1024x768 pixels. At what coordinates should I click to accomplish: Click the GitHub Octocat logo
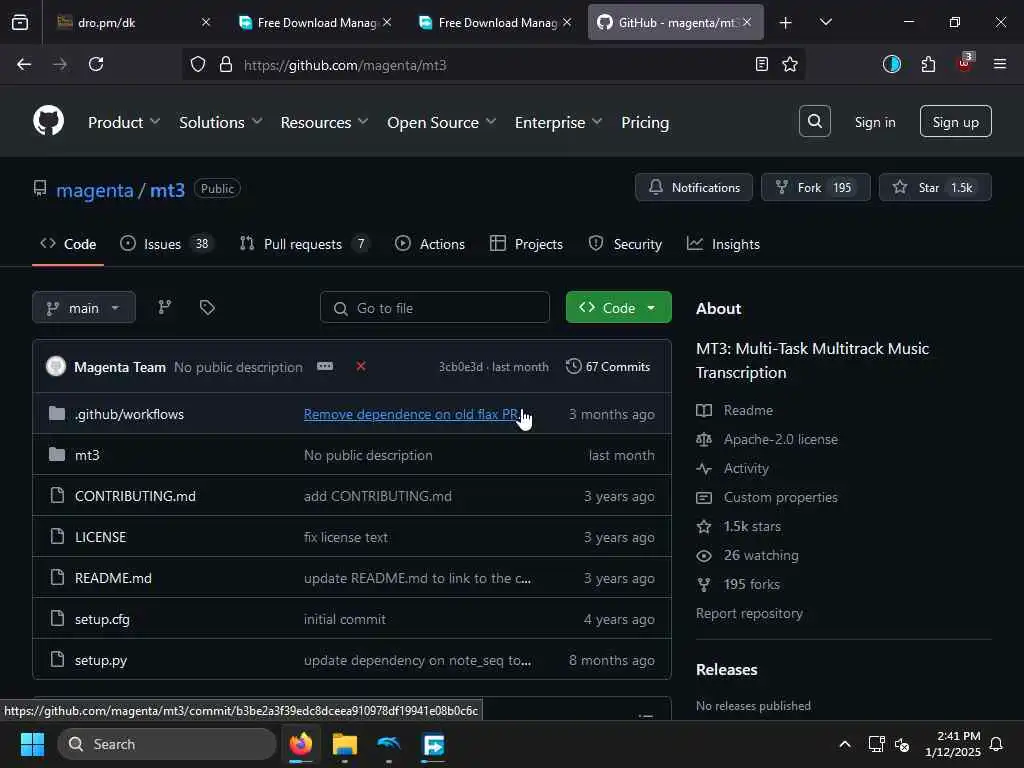(x=49, y=121)
